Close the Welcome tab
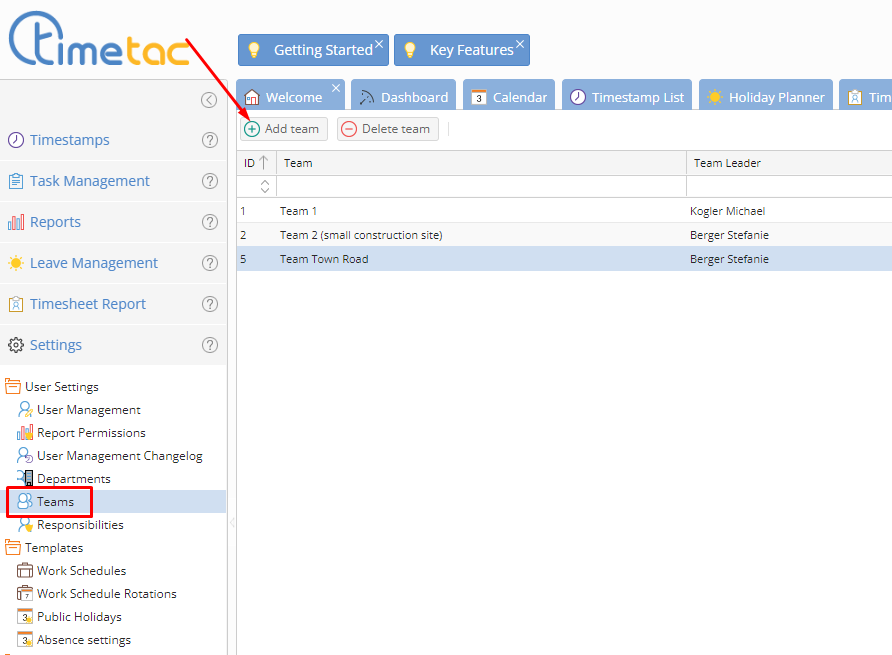This screenshot has height=655, width=892. 336,88
